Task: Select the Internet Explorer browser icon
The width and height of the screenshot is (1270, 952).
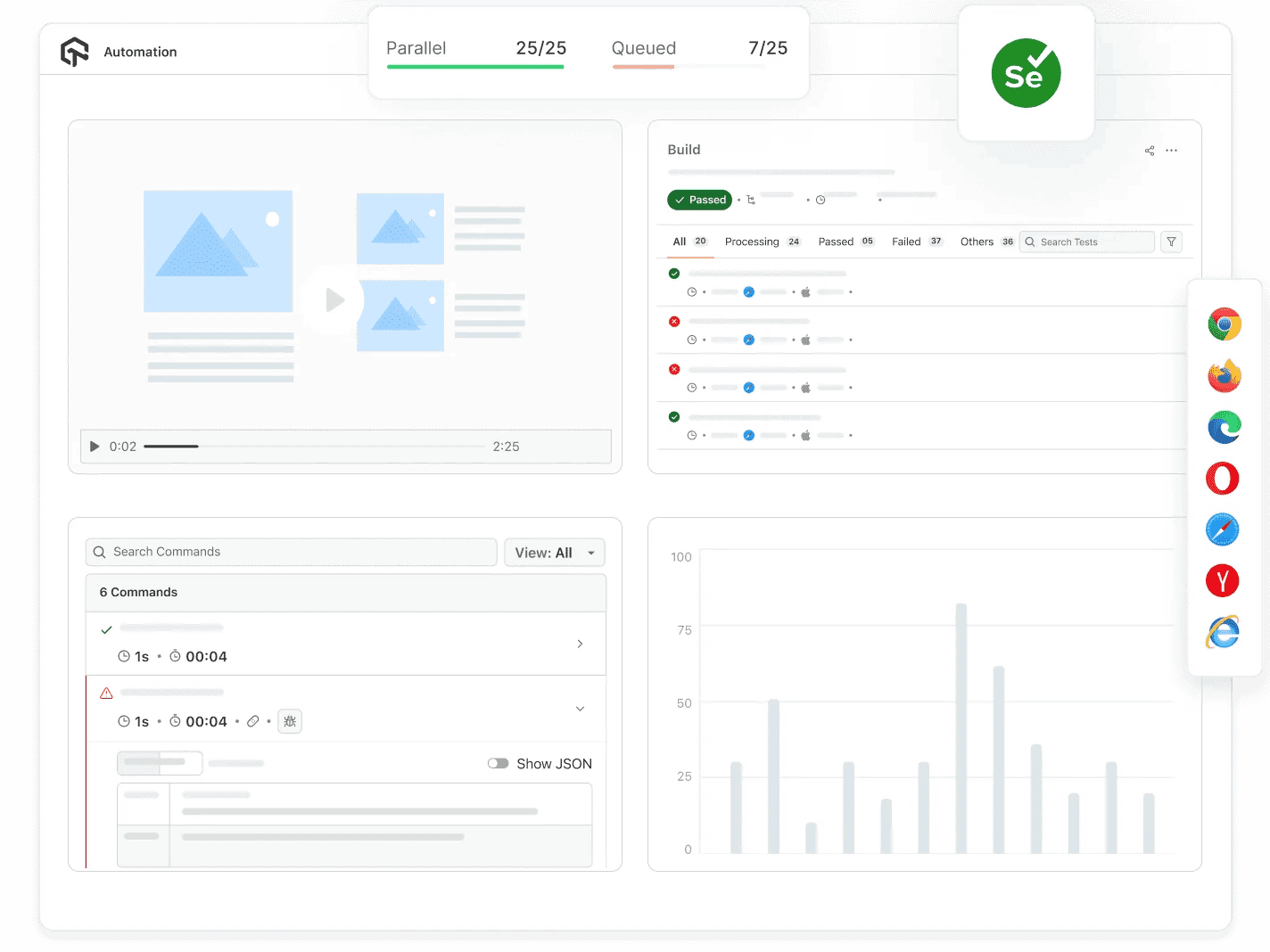Action: pos(1222,632)
